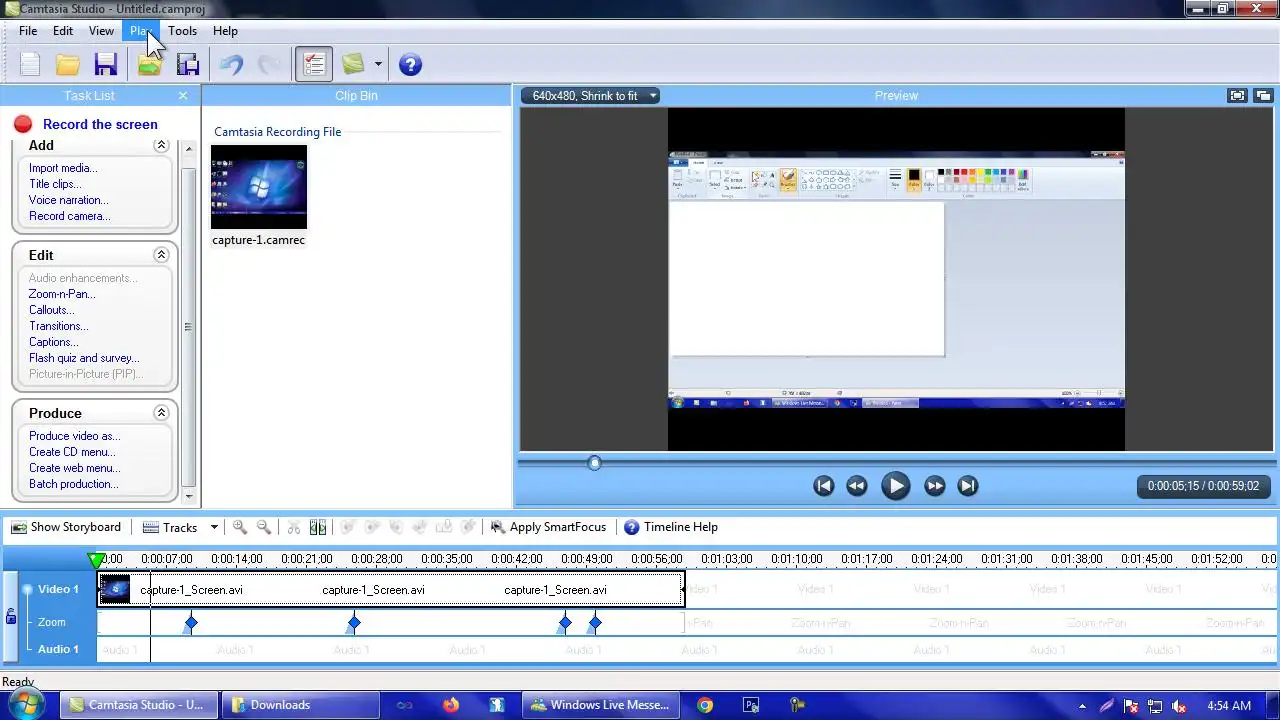Image resolution: width=1280 pixels, height=720 pixels.
Task: Select the Video 1 clip thumbnail on timeline
Action: click(x=115, y=589)
